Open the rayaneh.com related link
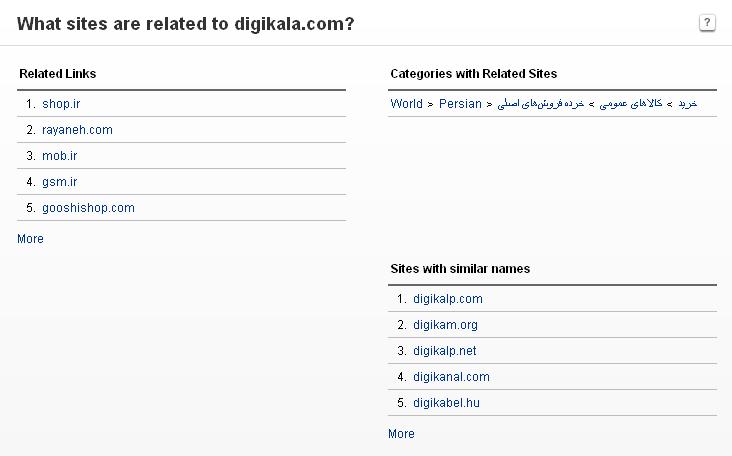The height and width of the screenshot is (456, 732). coord(77,130)
